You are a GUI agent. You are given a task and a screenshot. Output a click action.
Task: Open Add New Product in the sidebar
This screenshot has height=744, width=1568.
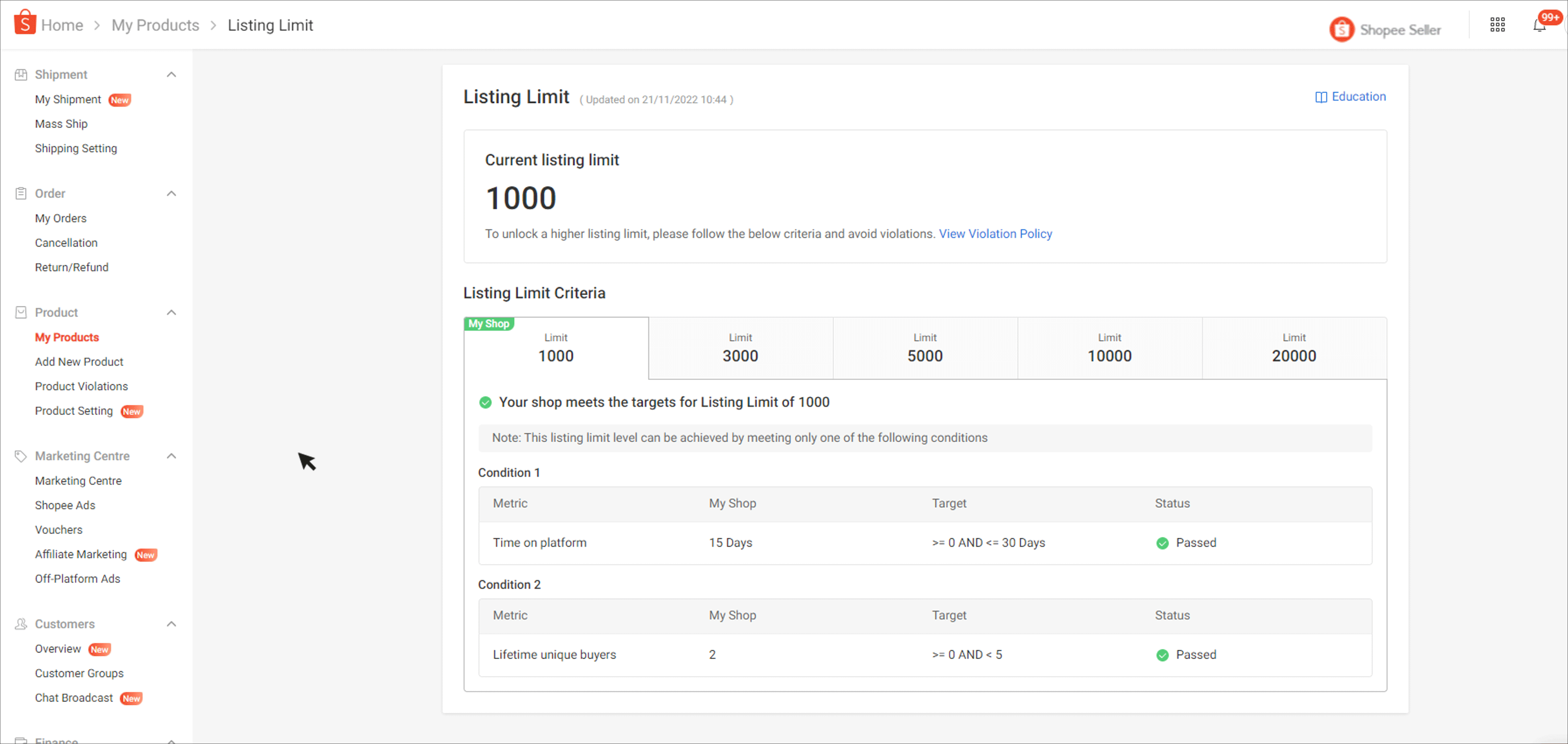point(79,361)
